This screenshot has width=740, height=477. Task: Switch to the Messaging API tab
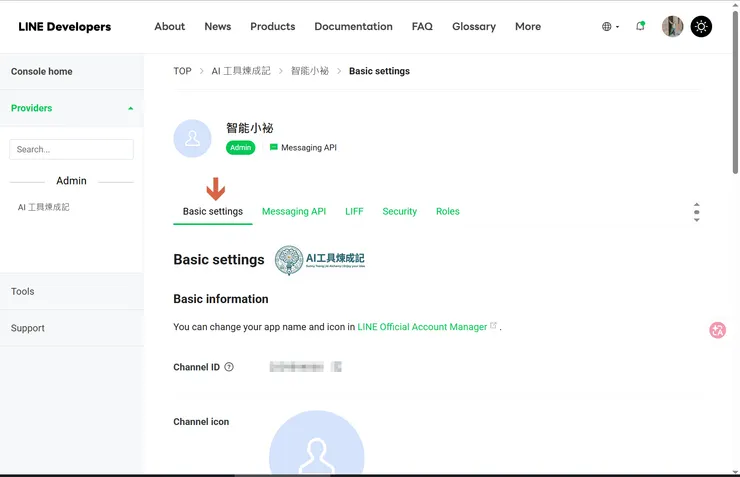tap(294, 211)
